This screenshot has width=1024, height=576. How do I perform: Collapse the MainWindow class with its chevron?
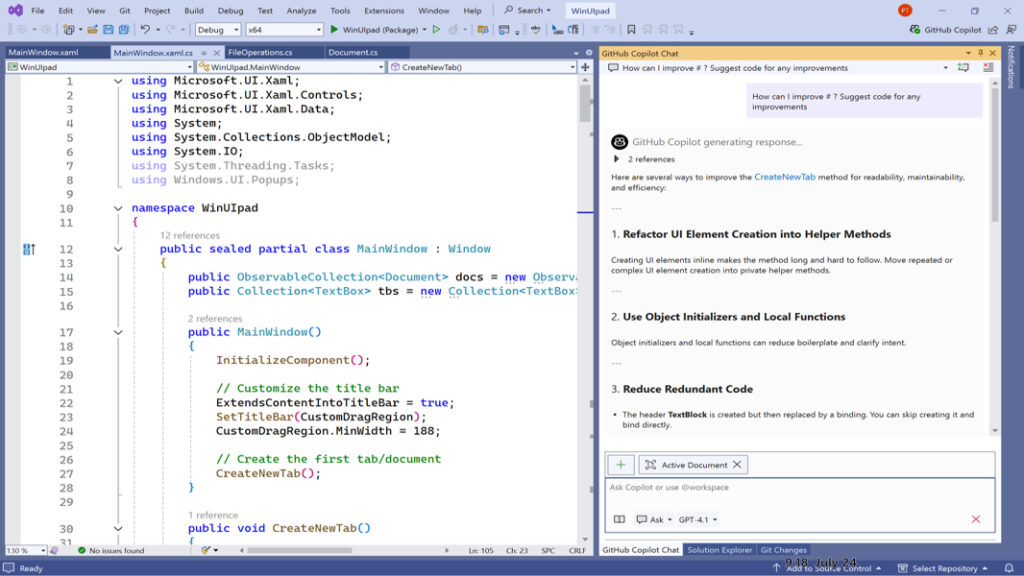(x=118, y=248)
